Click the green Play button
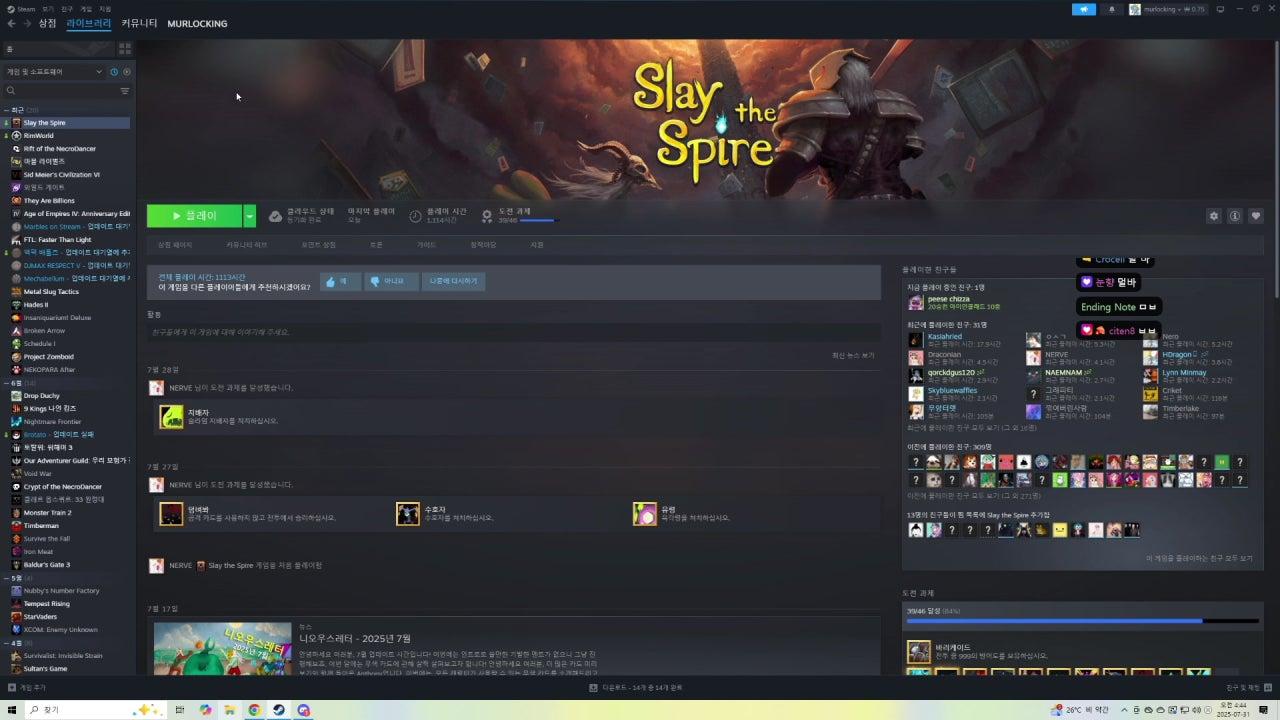Viewport: 1280px width, 720px height. coord(194,216)
